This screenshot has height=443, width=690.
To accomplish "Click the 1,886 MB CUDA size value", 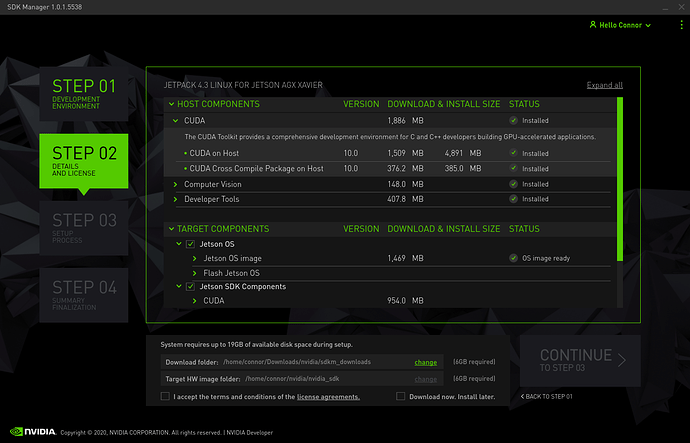I will [x=405, y=121].
